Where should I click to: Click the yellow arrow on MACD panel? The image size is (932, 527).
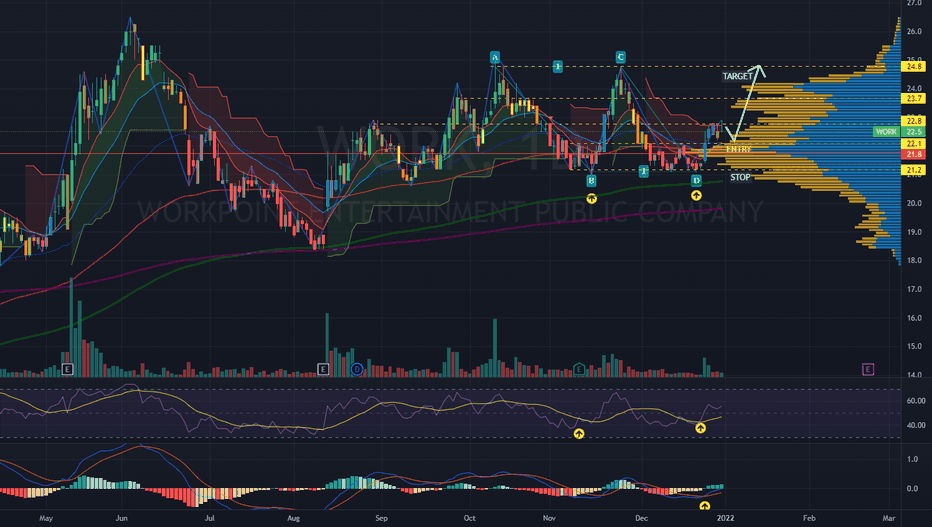click(x=704, y=506)
